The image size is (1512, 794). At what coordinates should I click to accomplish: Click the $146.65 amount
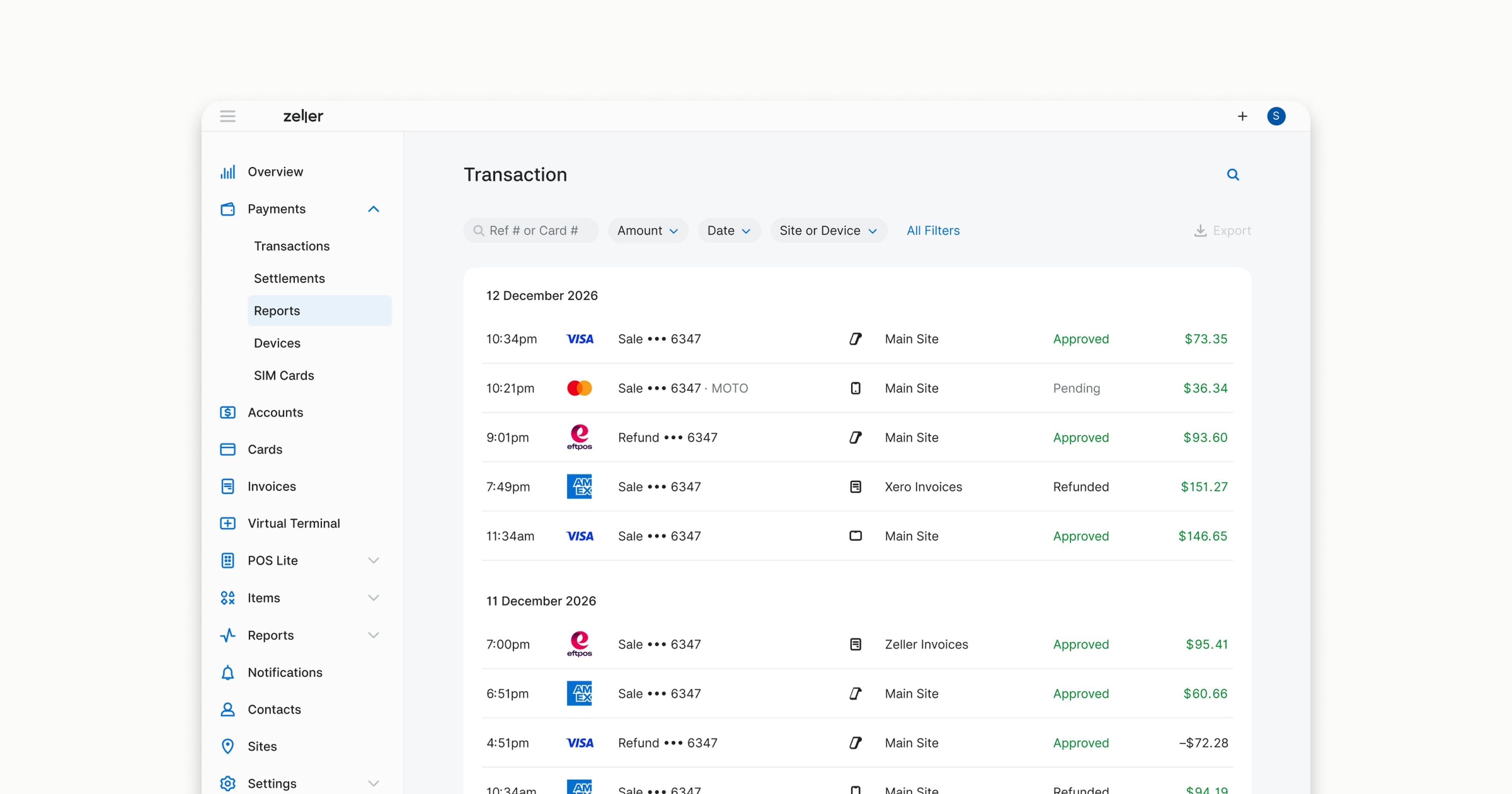tap(1203, 536)
